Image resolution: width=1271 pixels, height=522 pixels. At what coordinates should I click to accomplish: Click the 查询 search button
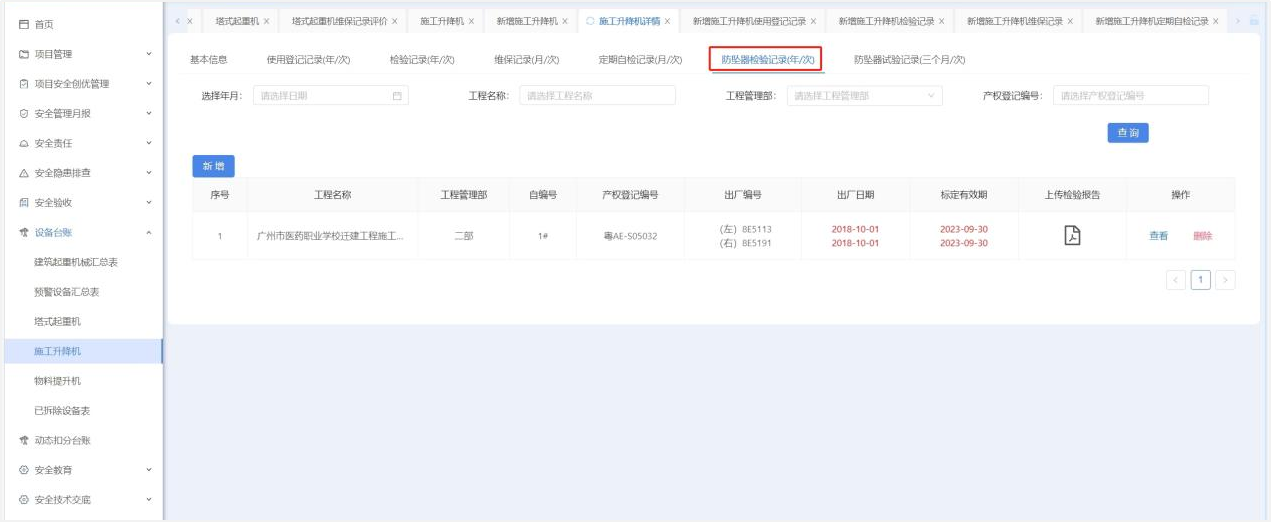pyautogui.click(x=1127, y=133)
